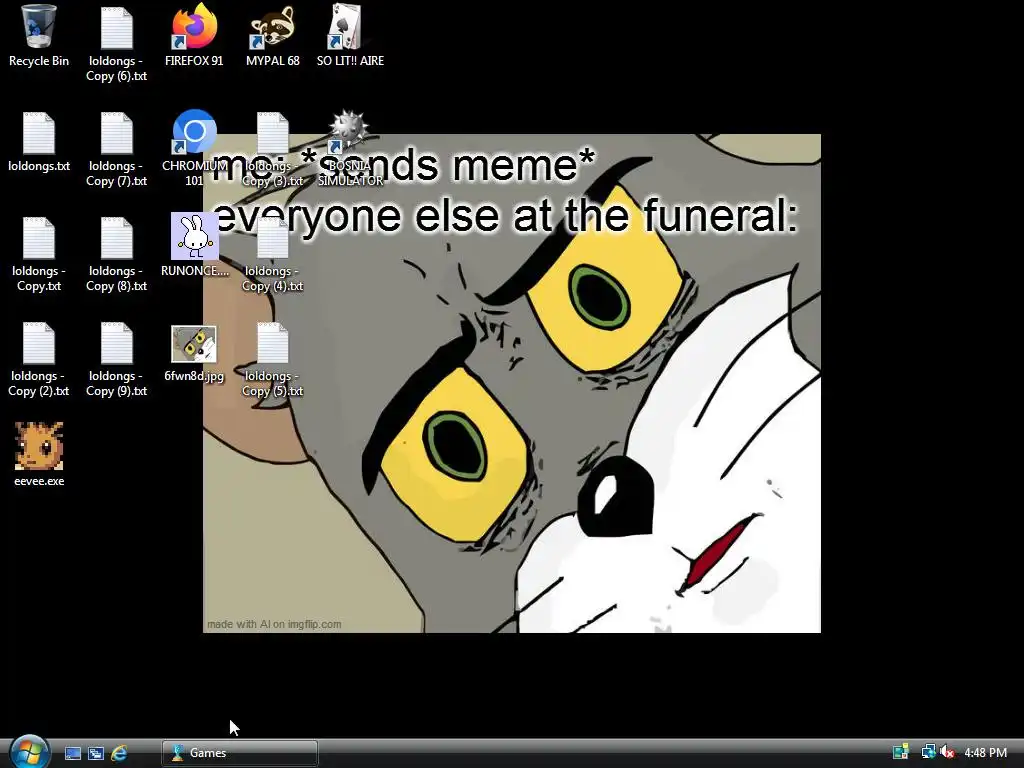Open the 4:48 PM clock

click(985, 753)
